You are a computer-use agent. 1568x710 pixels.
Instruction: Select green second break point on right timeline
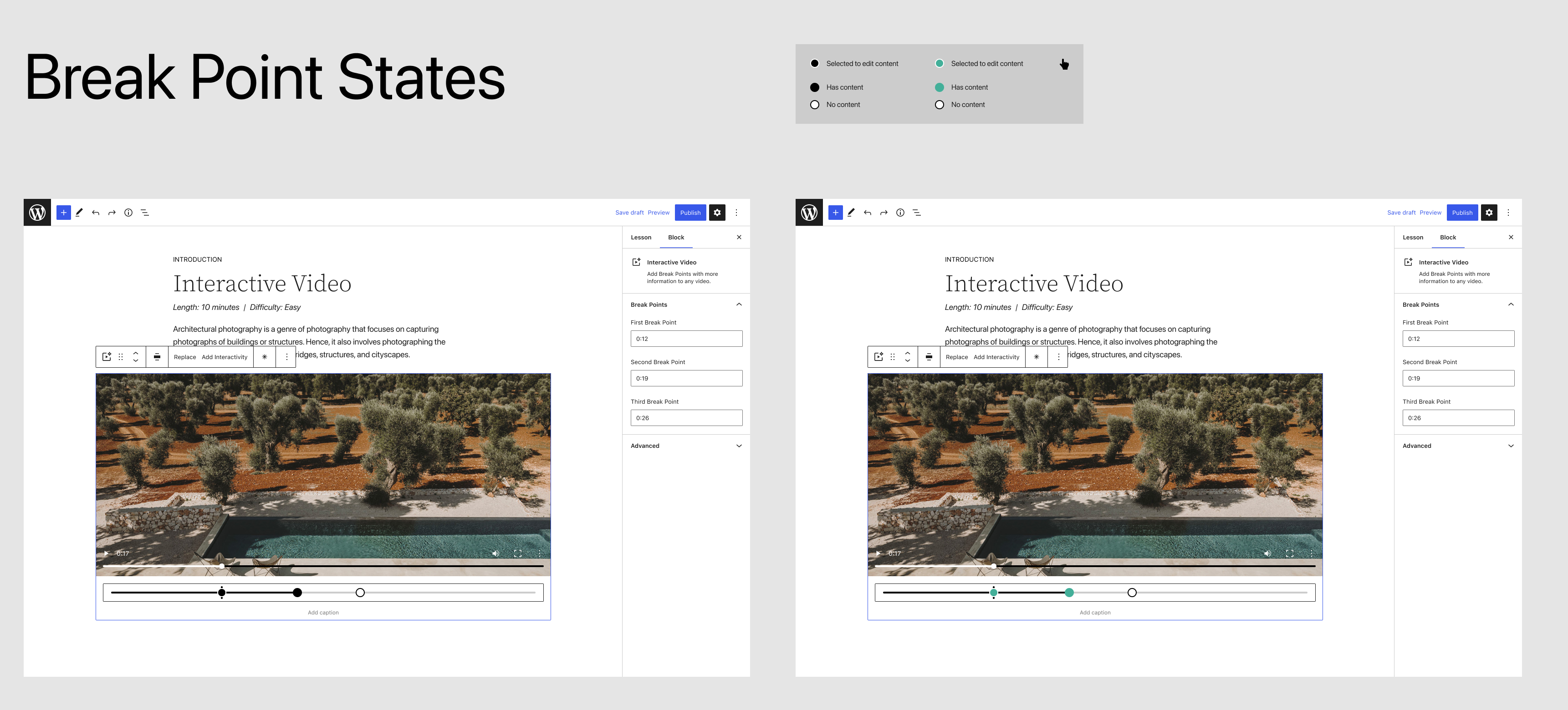(1069, 593)
